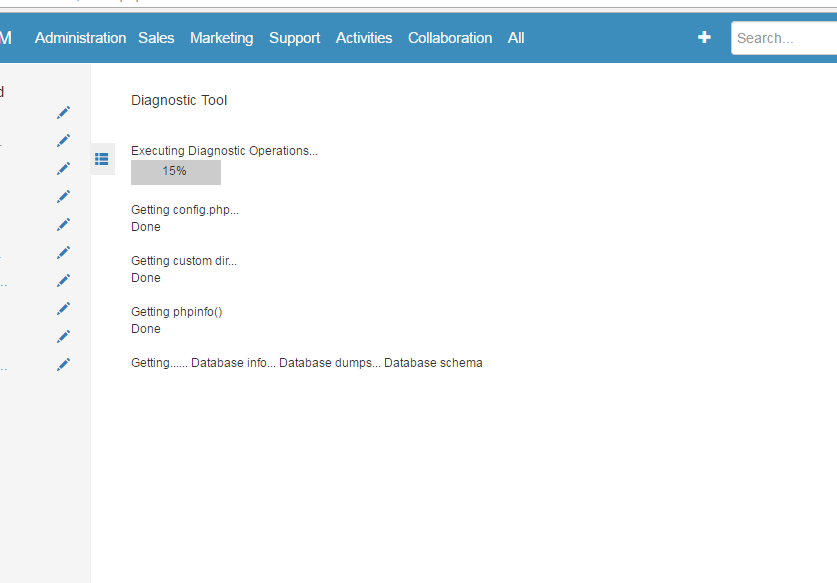
Task: Click Done under Getting phpinfo()
Action: [x=146, y=329]
